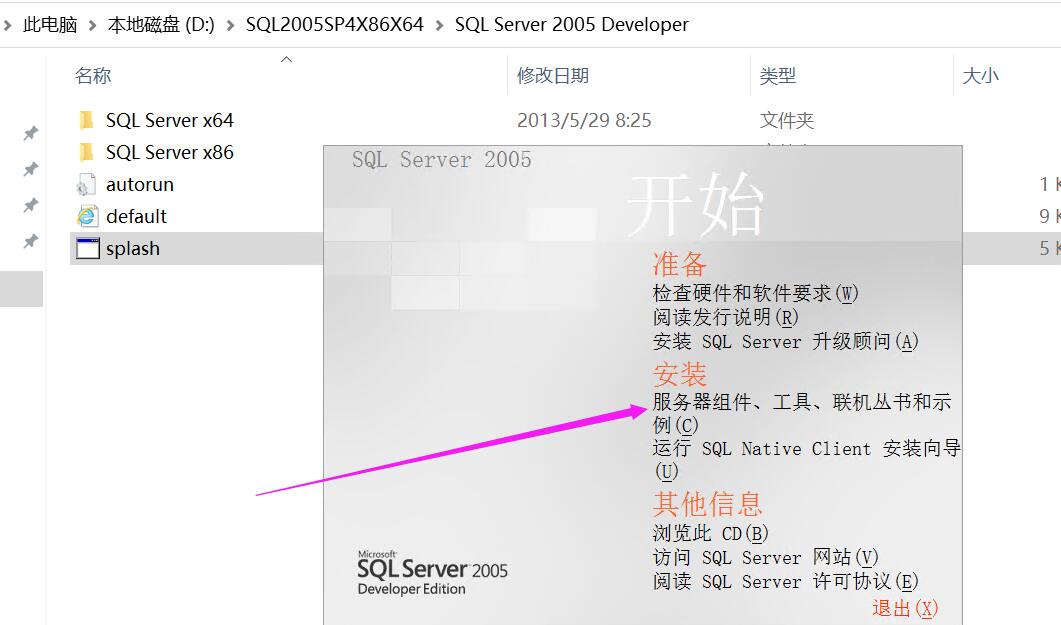Click date 2013/5/29 8:25 cell
The image size is (1061, 625).
tap(584, 120)
